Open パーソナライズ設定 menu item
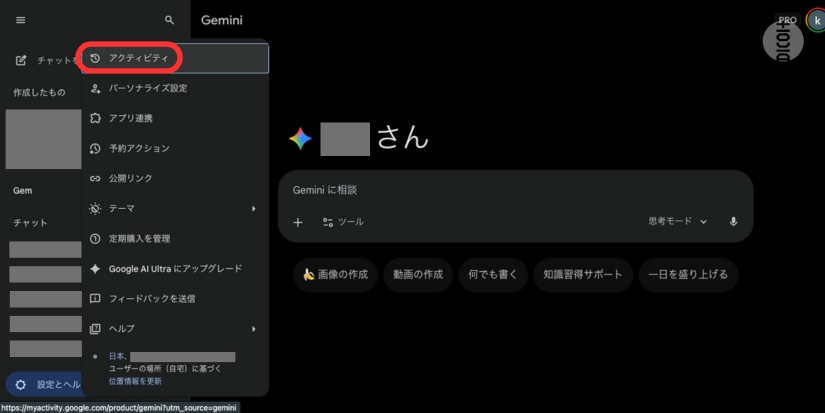The image size is (825, 413). click(148, 89)
